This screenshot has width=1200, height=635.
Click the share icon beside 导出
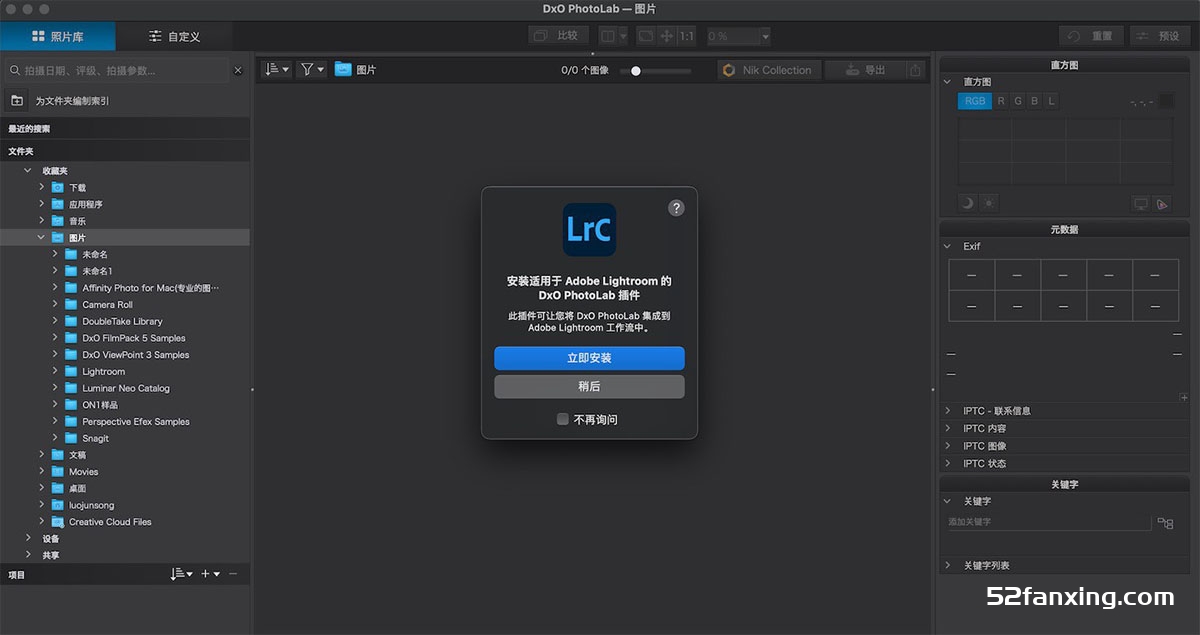pos(916,70)
